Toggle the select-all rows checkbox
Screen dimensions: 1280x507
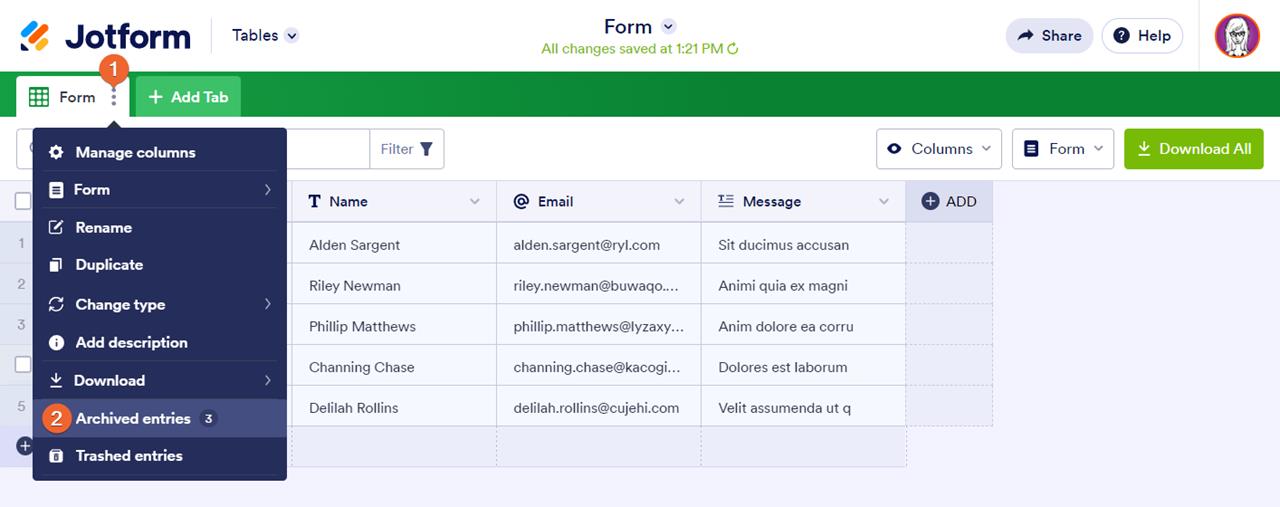(x=23, y=201)
